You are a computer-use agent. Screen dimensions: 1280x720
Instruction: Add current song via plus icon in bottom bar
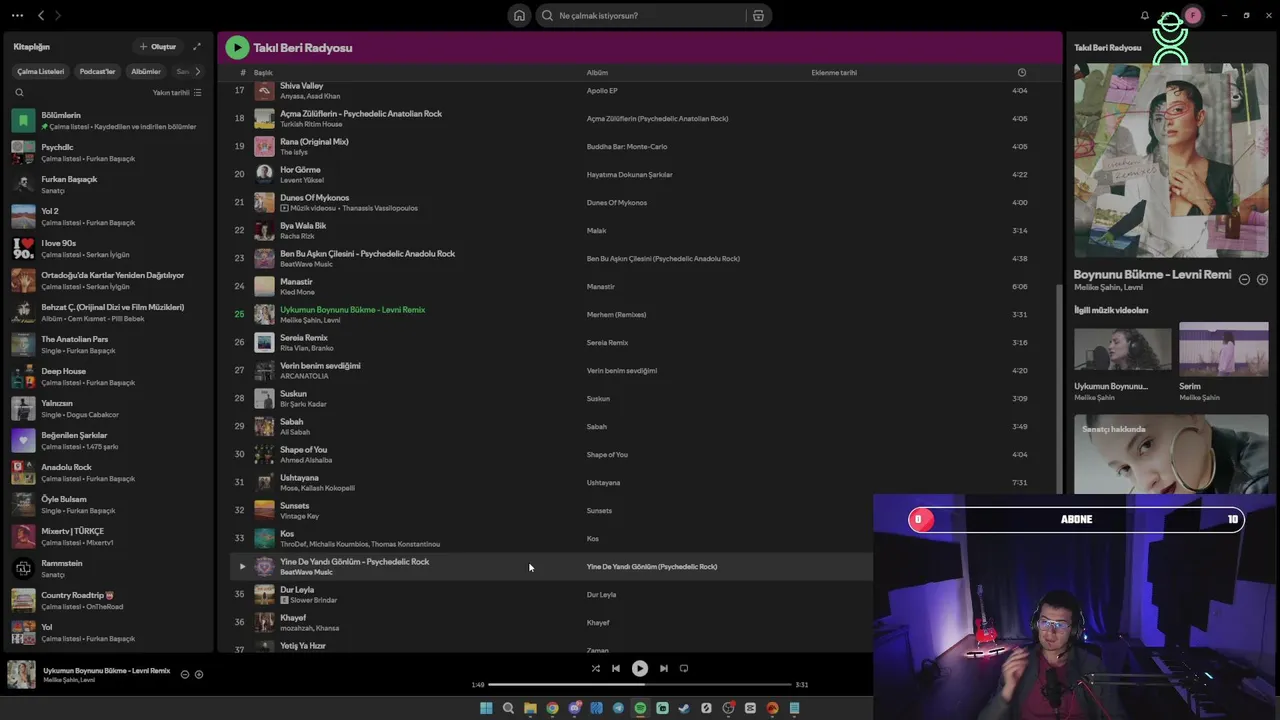tap(199, 674)
